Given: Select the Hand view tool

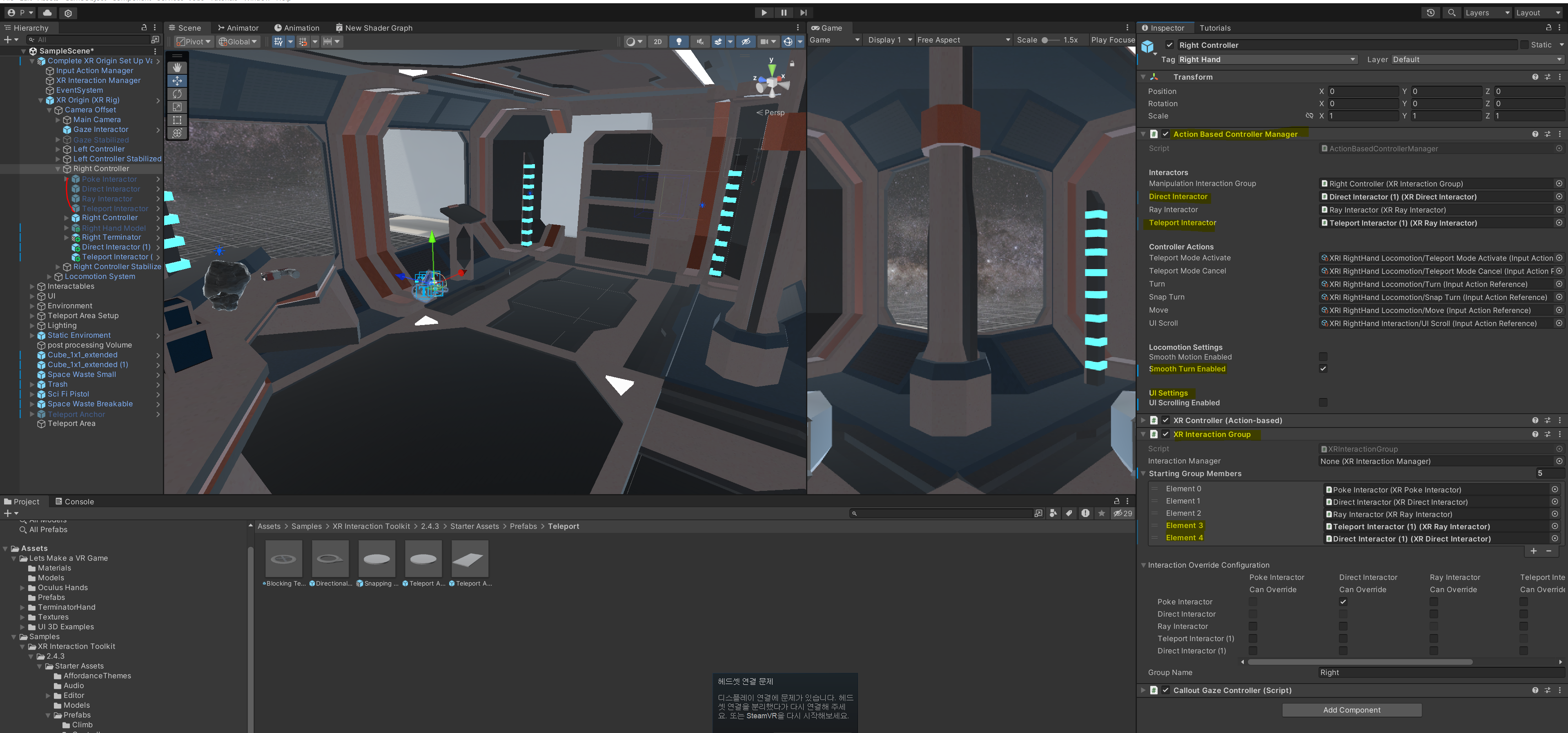Looking at the screenshot, I should point(177,67).
